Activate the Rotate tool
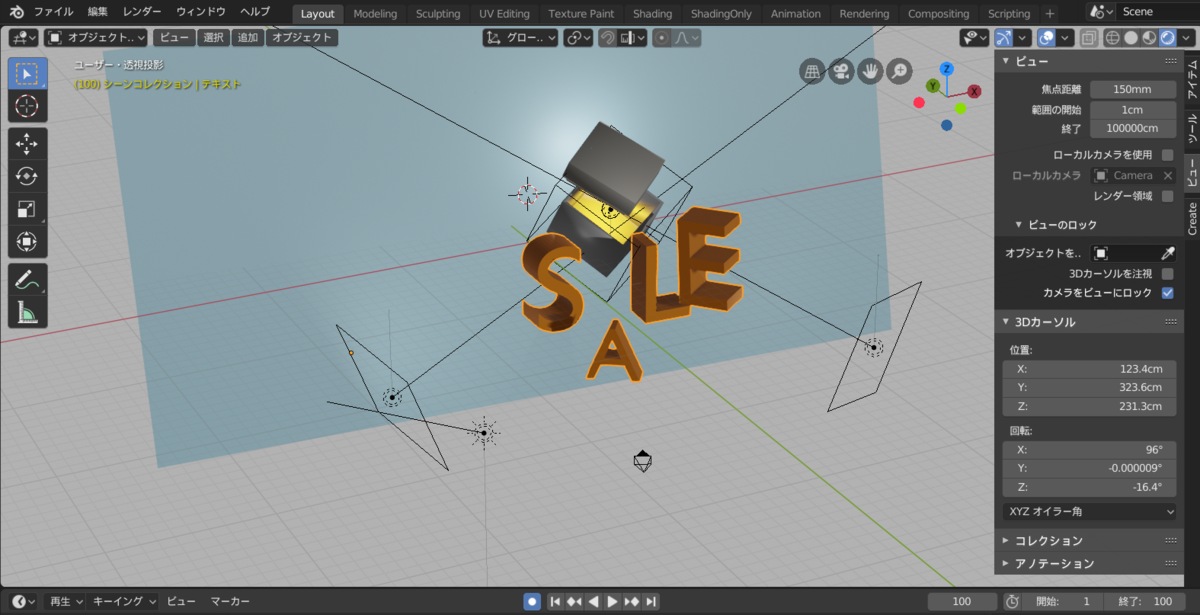Image resolution: width=1200 pixels, height=615 pixels. point(27,177)
